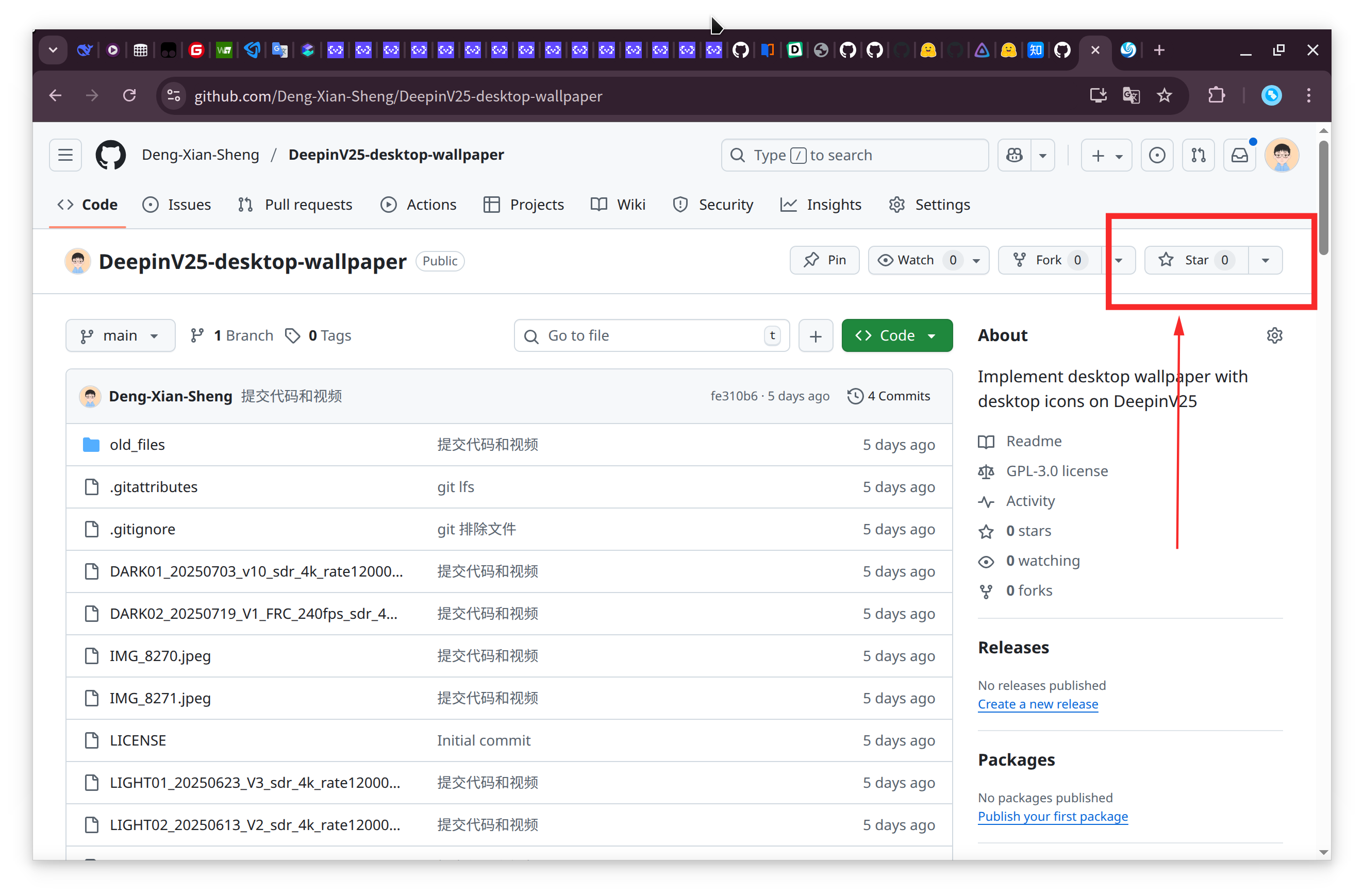The height and width of the screenshot is (896, 1364).
Task: Open the Insights tab
Action: pyautogui.click(x=821, y=205)
